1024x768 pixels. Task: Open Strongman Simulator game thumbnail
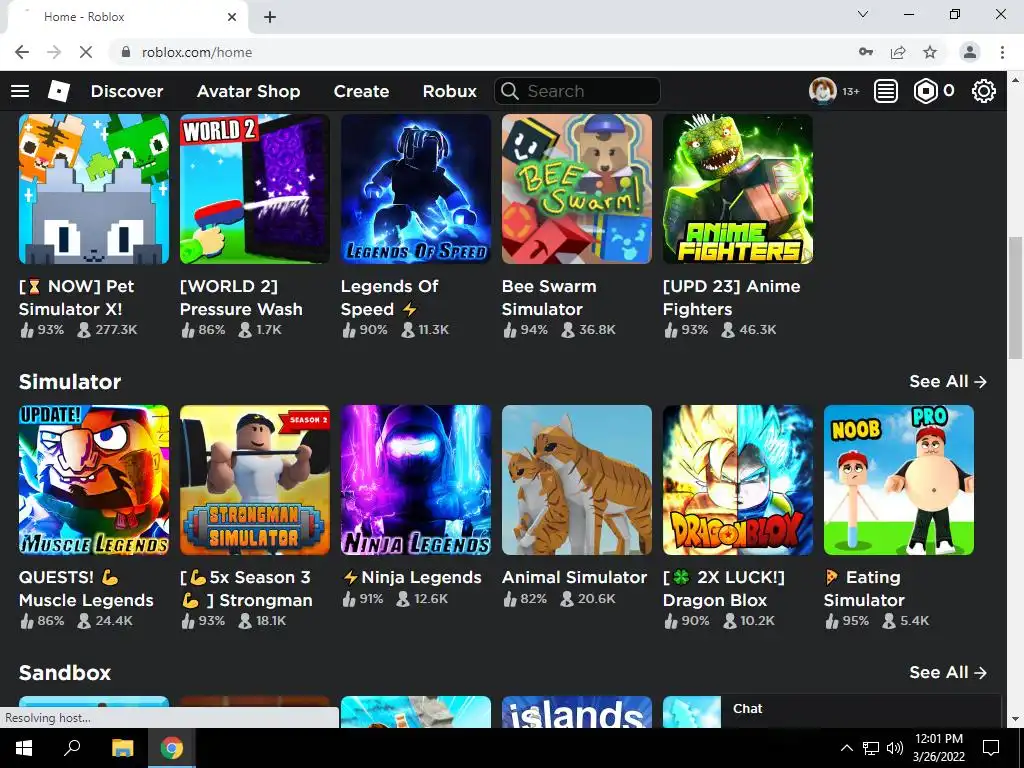[255, 480]
